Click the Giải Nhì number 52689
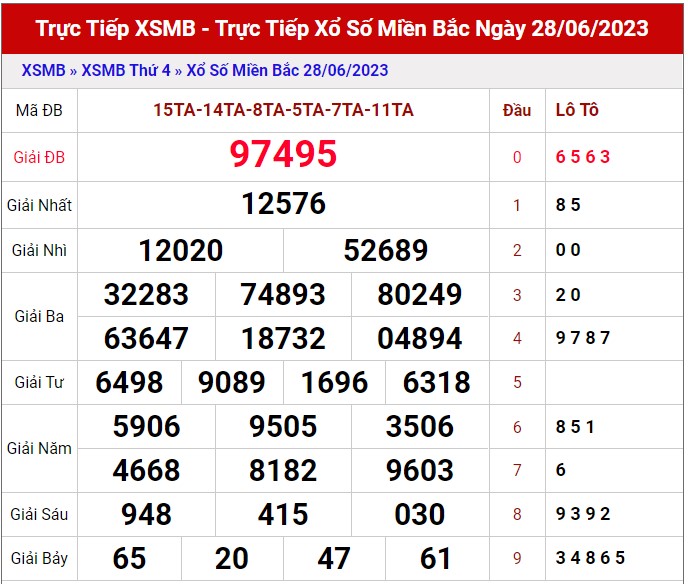The width and height of the screenshot is (688, 584). point(386,250)
